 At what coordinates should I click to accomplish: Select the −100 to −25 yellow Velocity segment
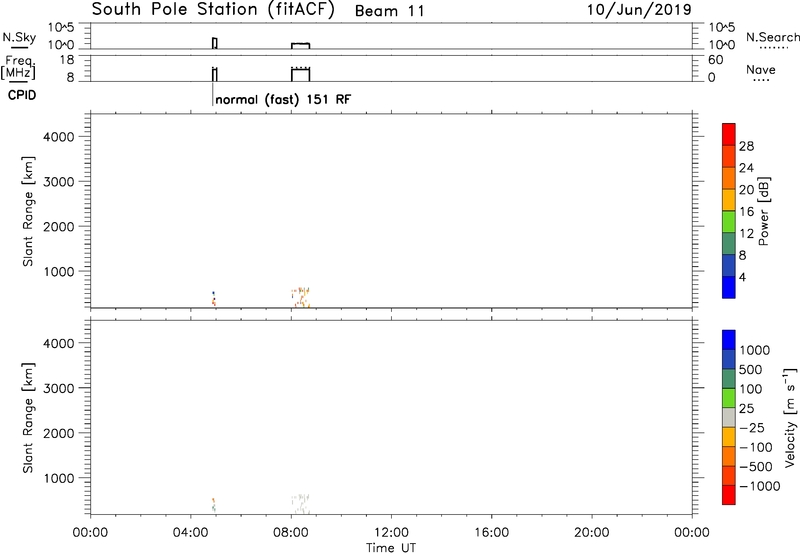(729, 437)
